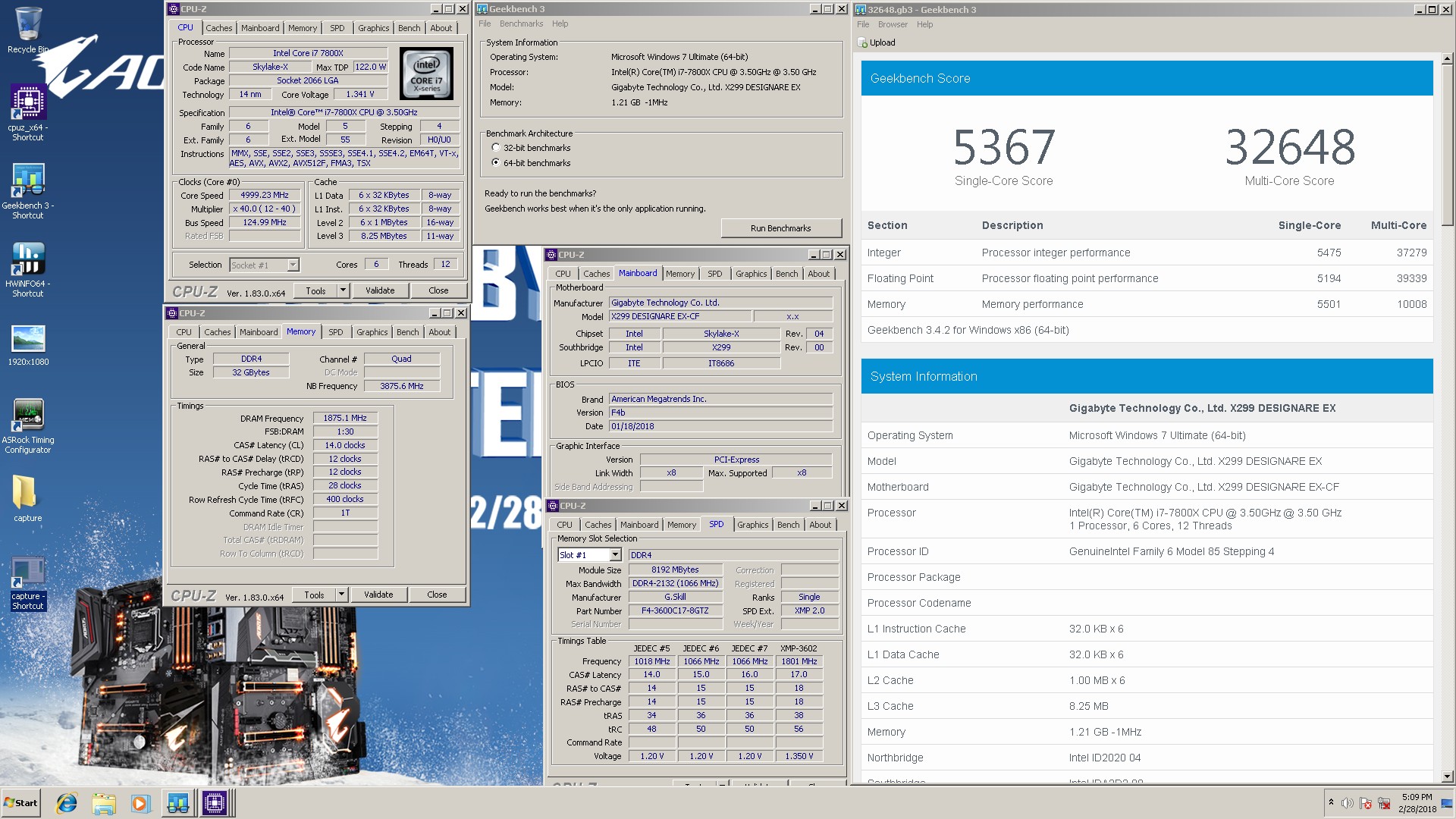This screenshot has height=819, width=1456.
Task: Open Help menu in Geekbench results window
Action: [924, 24]
